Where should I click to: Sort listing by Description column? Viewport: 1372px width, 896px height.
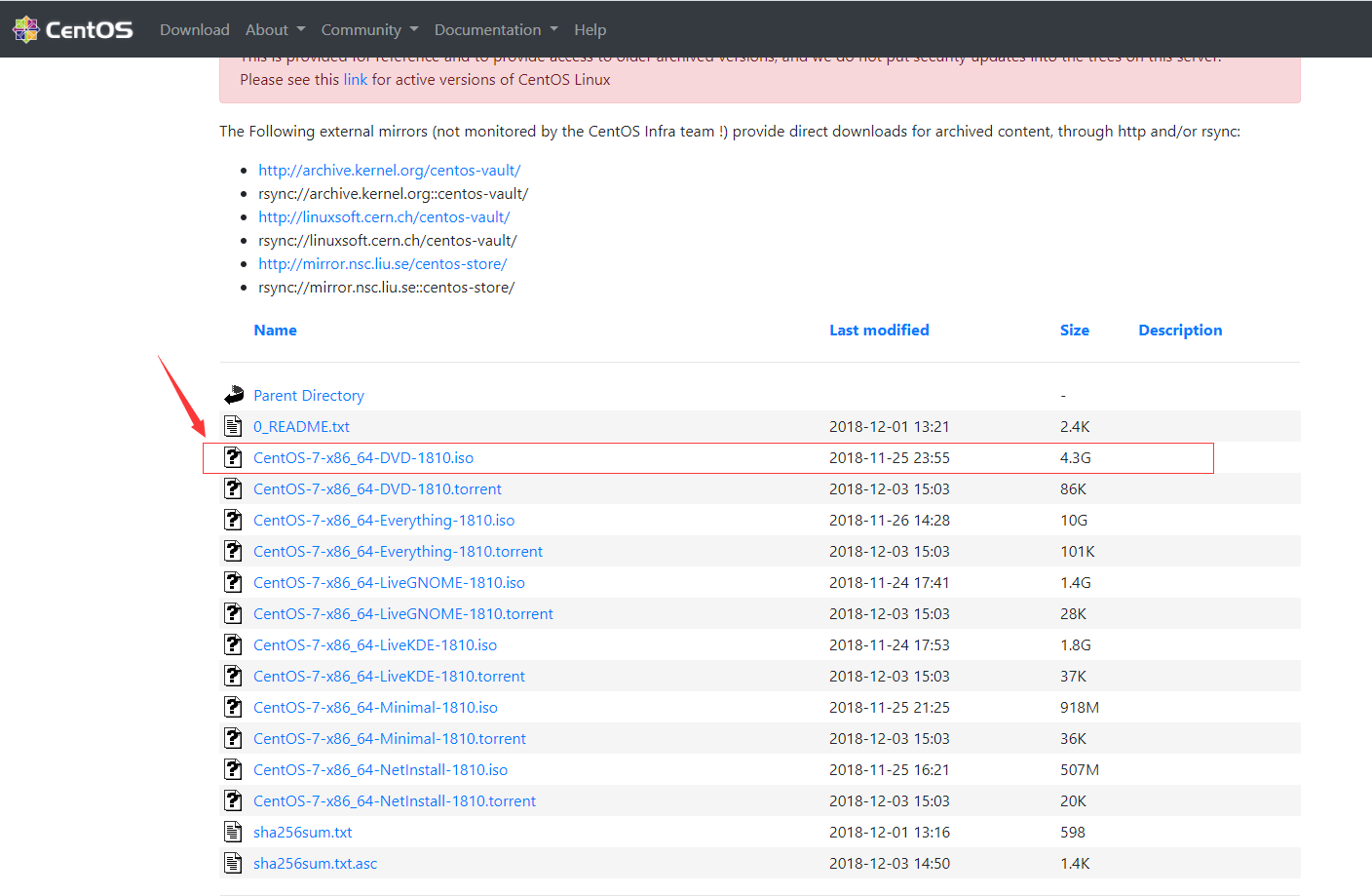click(x=1180, y=330)
